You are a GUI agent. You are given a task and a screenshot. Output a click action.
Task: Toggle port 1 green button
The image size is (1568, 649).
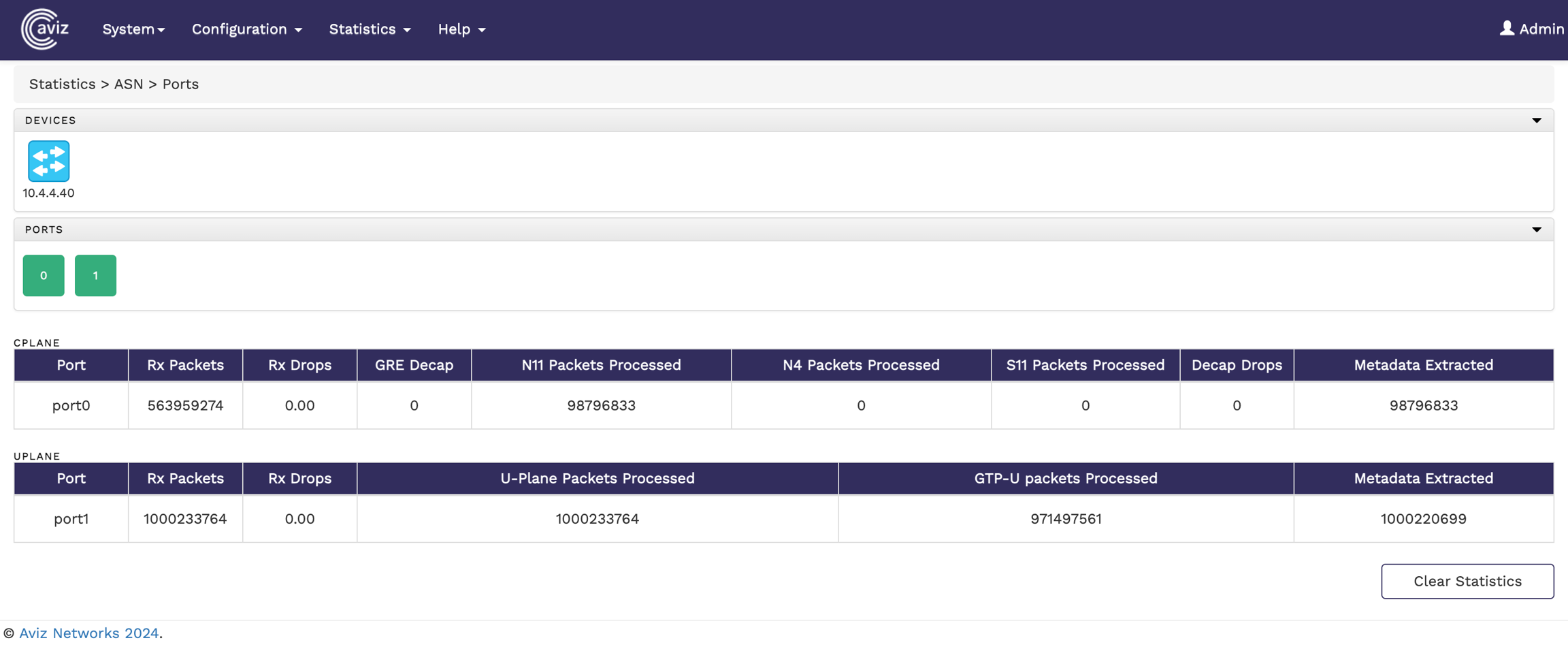(x=95, y=276)
